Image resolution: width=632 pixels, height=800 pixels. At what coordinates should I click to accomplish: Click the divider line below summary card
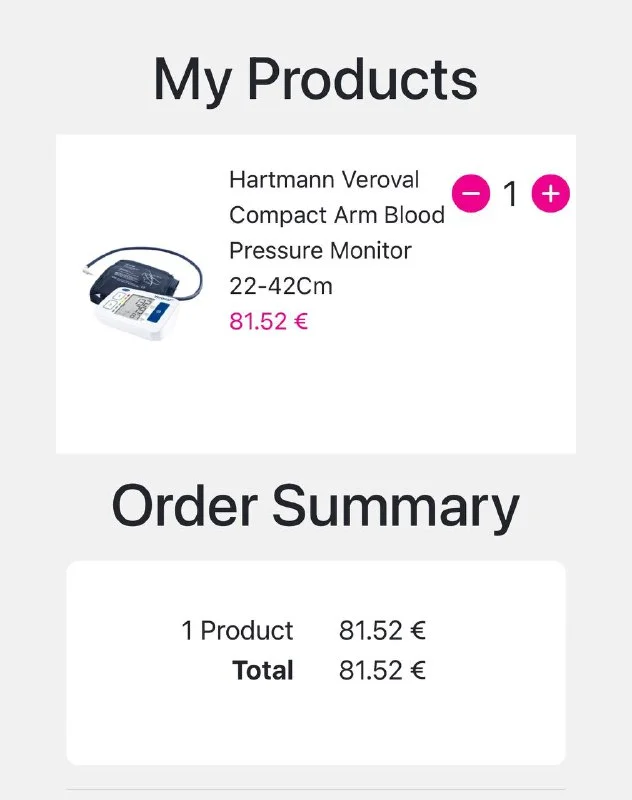pos(315,789)
